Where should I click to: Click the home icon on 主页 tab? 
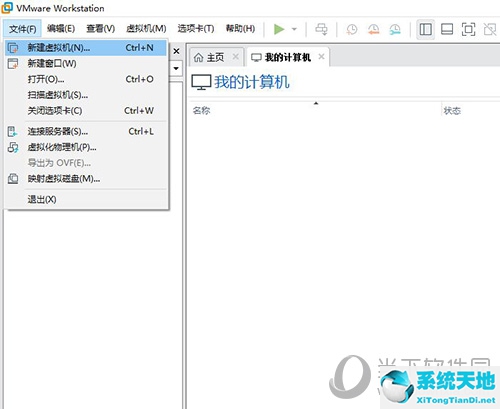(198, 58)
